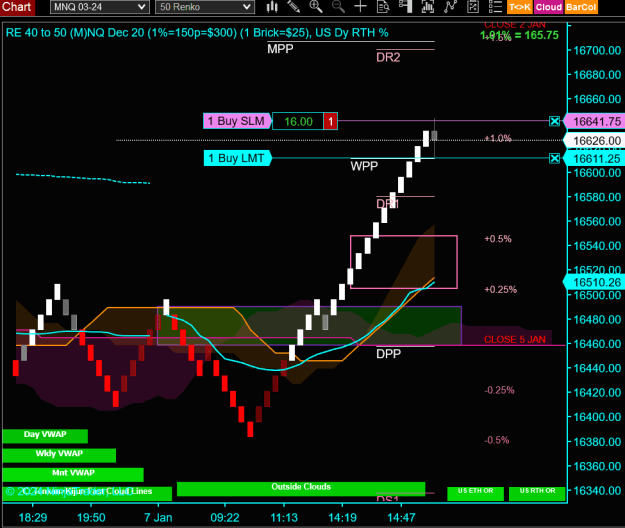Click the 19:50 time axis label

tap(91, 518)
